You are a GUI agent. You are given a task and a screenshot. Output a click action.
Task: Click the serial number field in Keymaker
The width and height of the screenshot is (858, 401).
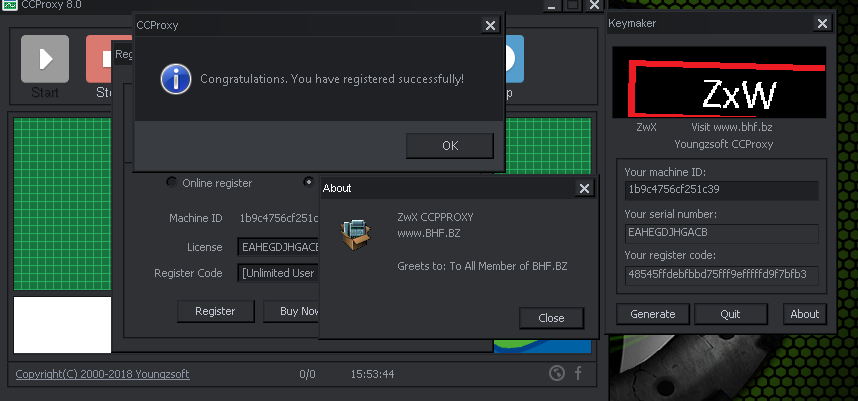[722, 233]
